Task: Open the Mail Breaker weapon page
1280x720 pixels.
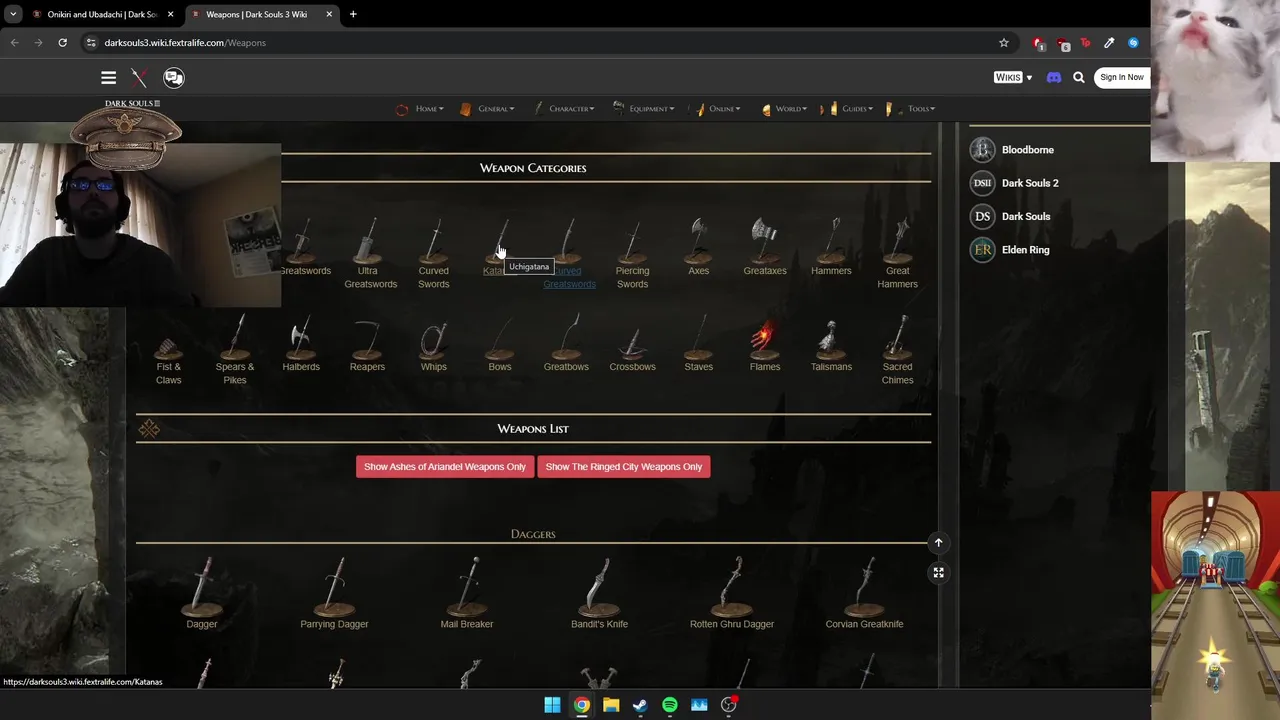Action: click(x=467, y=594)
